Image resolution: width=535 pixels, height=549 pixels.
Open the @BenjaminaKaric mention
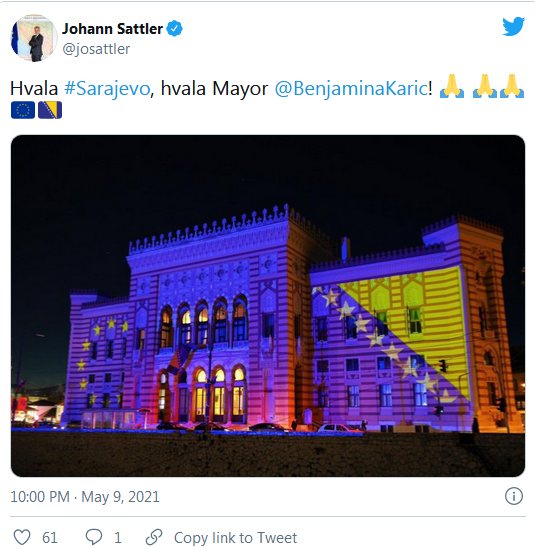(351, 88)
